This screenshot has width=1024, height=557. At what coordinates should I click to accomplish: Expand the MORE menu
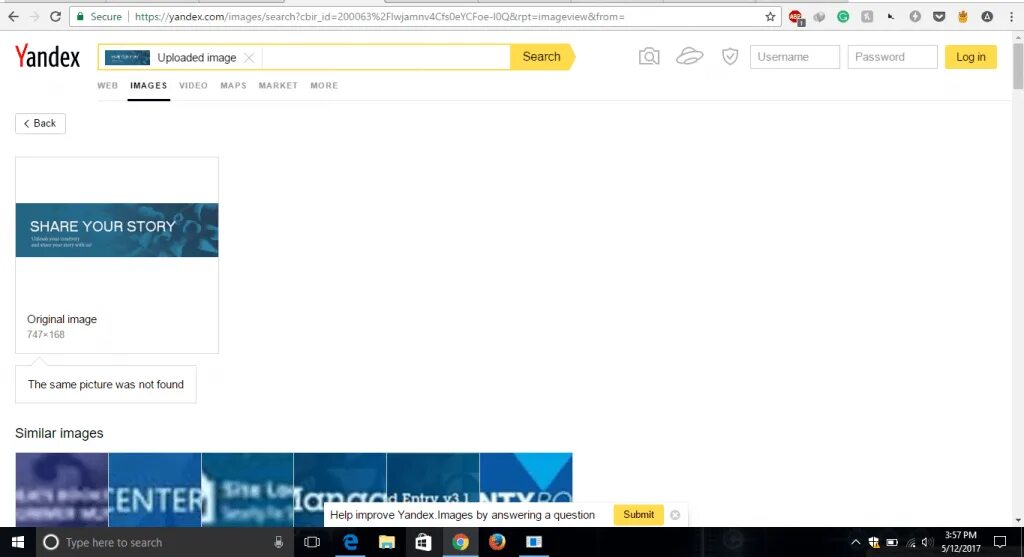324,86
